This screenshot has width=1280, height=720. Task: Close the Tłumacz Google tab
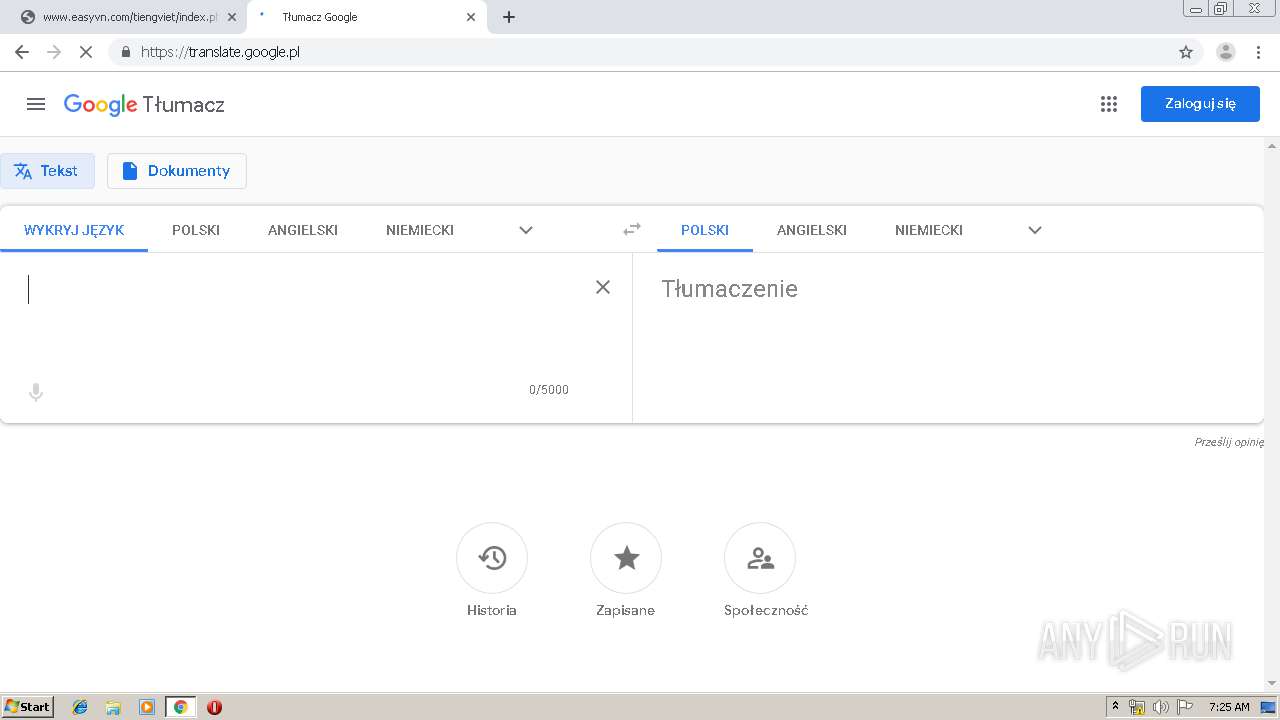click(471, 17)
